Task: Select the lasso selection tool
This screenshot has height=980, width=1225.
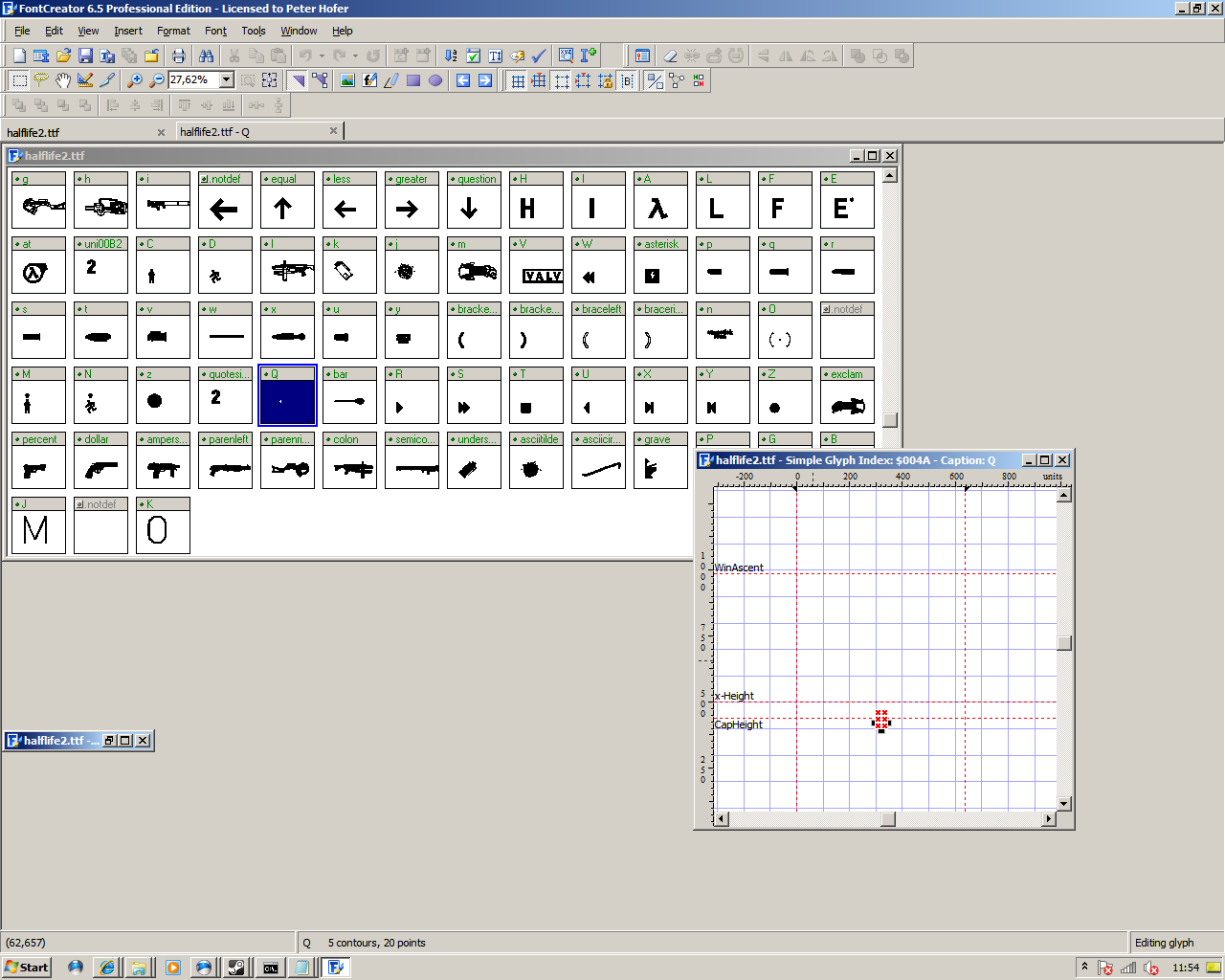Action: pyautogui.click(x=41, y=80)
